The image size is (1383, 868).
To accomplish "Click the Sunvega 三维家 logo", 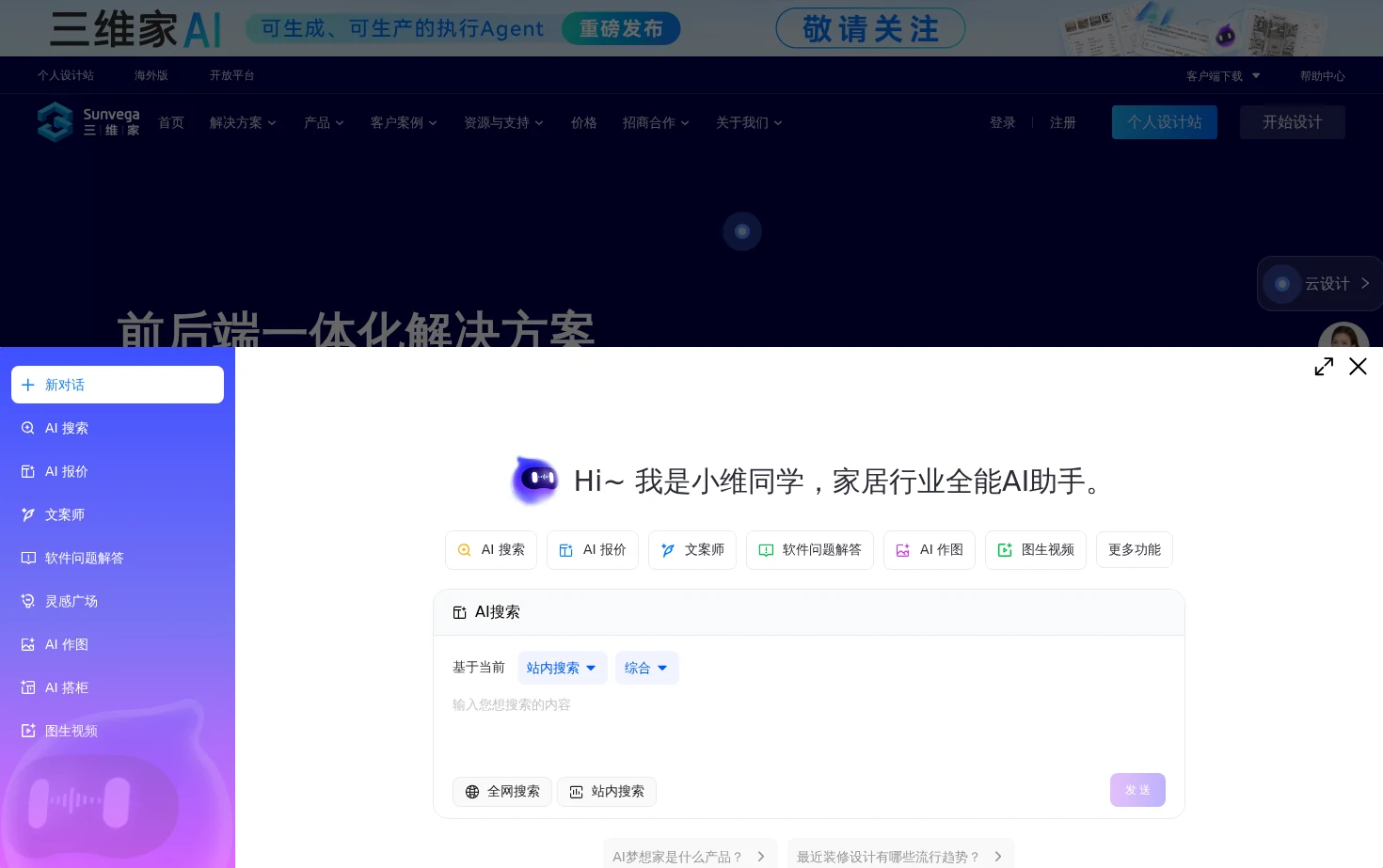I will click(88, 122).
